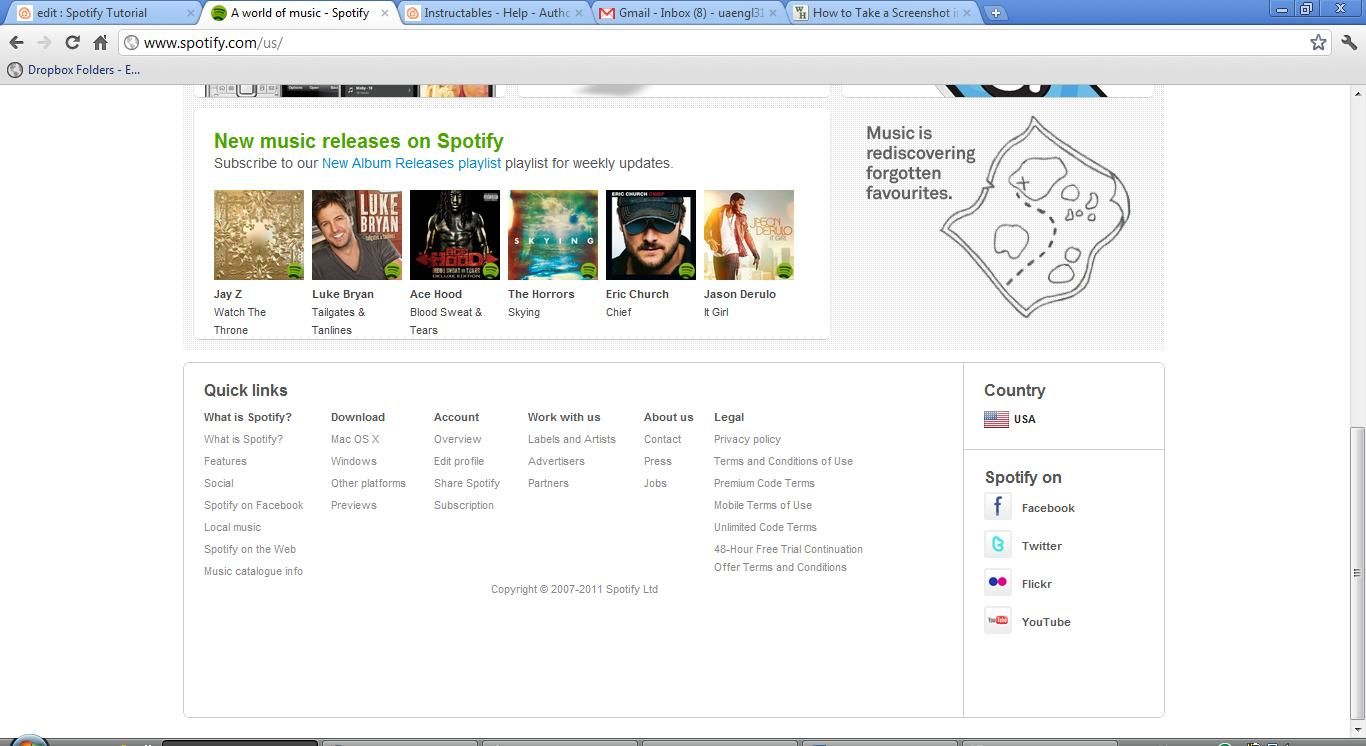Open a new tab with the plus button

pos(994,14)
